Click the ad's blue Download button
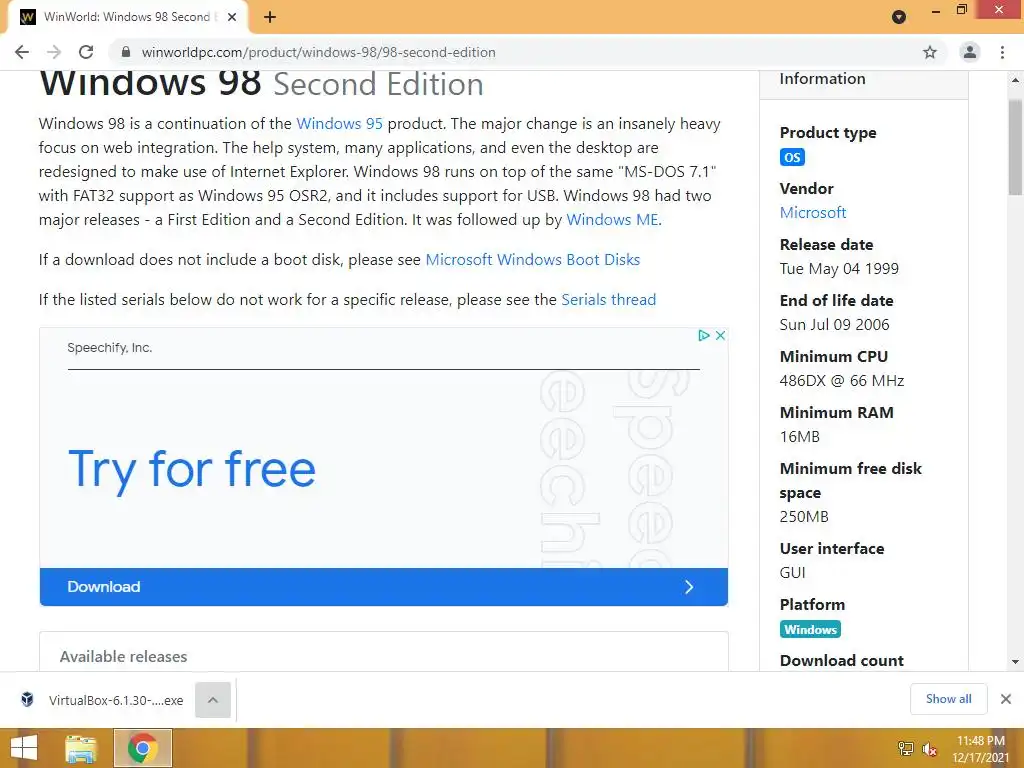 (x=383, y=586)
